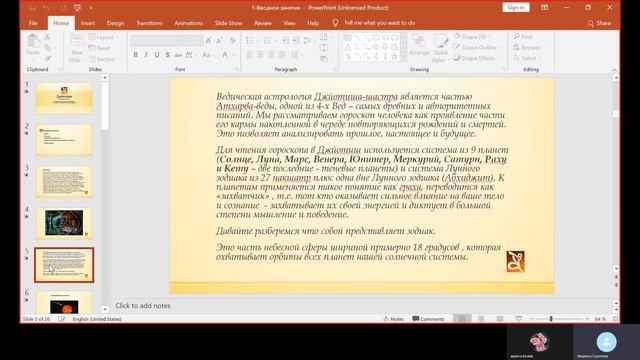Click Increase Font Size icon
Screen dimensions: 640x360
pos(209,40)
